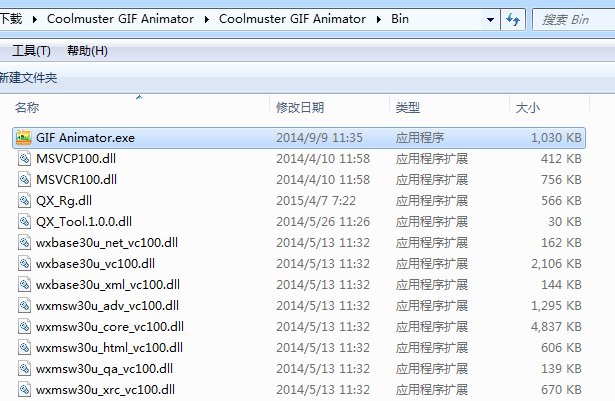Expand arrow before Bin in breadcrumb
Image resolution: width=615 pixels, height=401 pixels.
pyautogui.click(x=378, y=19)
